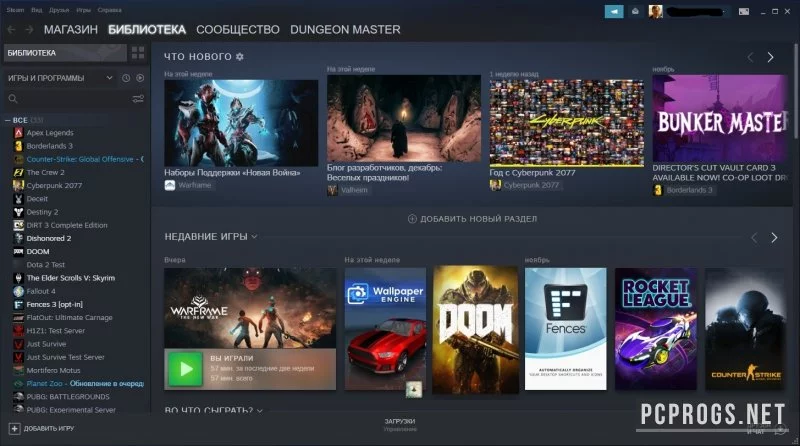Open the Borderlands 3 news tag link
This screenshot has height=446, width=800.
[689, 190]
